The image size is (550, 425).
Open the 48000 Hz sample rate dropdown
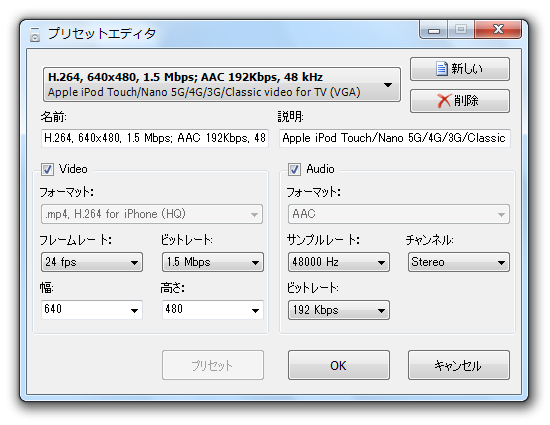(x=338, y=262)
